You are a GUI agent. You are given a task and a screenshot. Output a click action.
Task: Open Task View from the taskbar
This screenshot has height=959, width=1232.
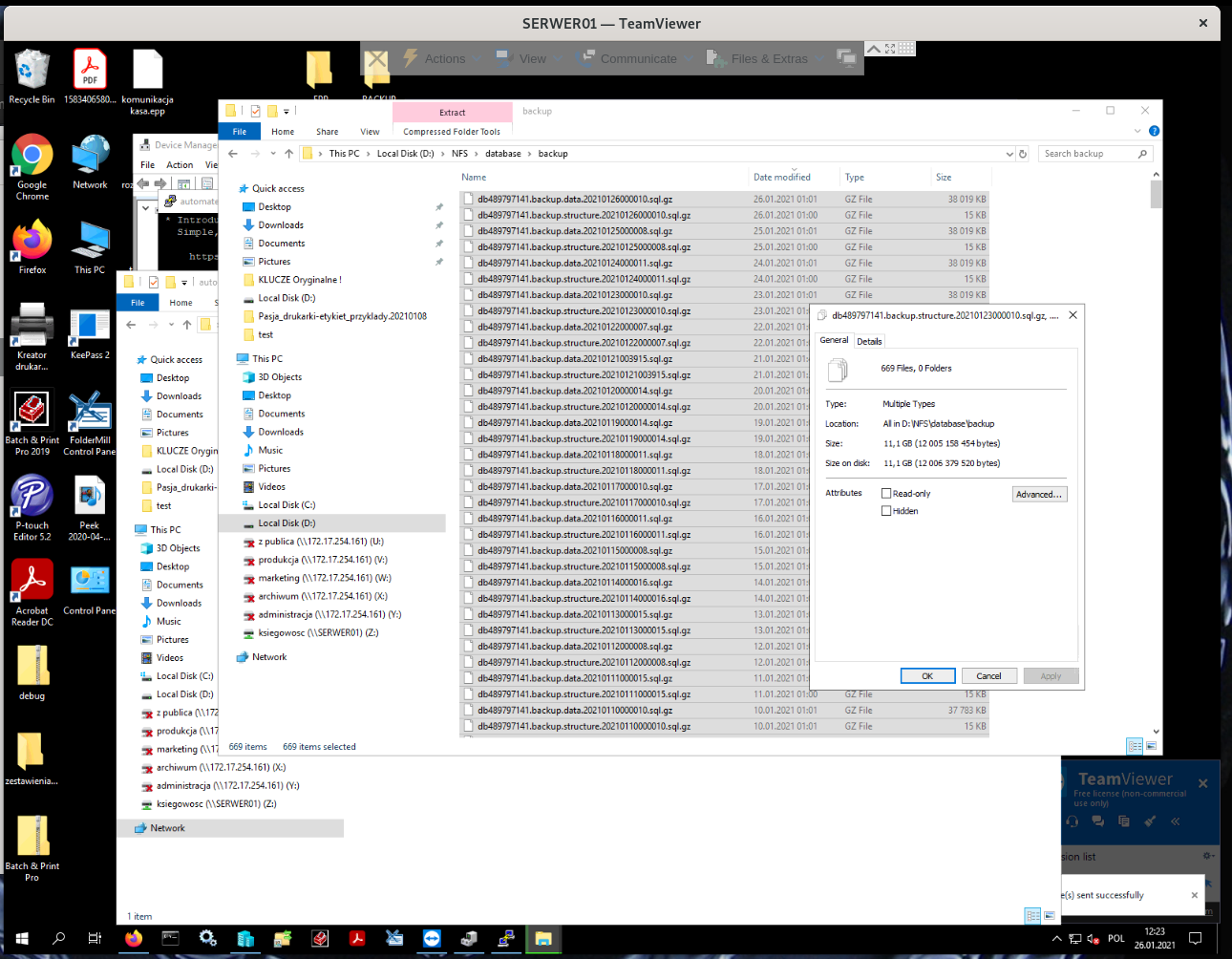pyautogui.click(x=95, y=939)
